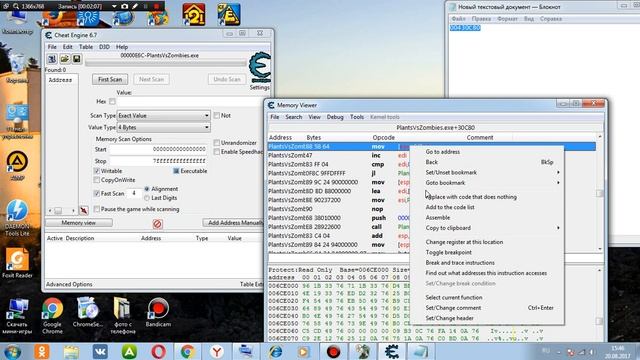This screenshot has height=360, width=640.
Task: Click the red arrow add-to-list icon
Action: [x=84, y=211]
